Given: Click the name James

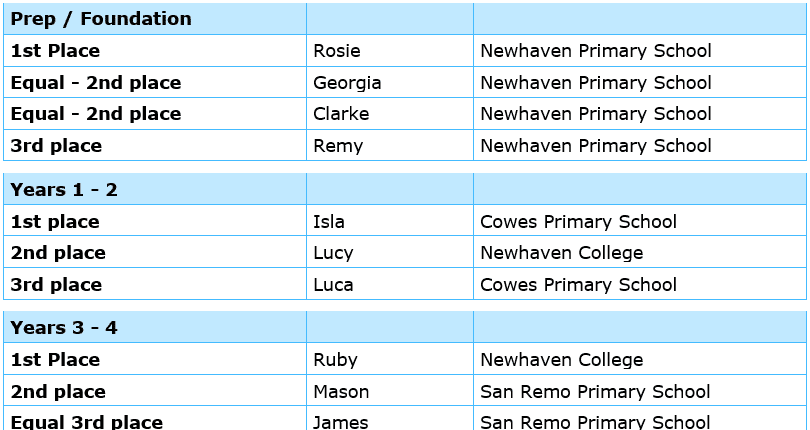Looking at the screenshot, I should coord(341,422).
